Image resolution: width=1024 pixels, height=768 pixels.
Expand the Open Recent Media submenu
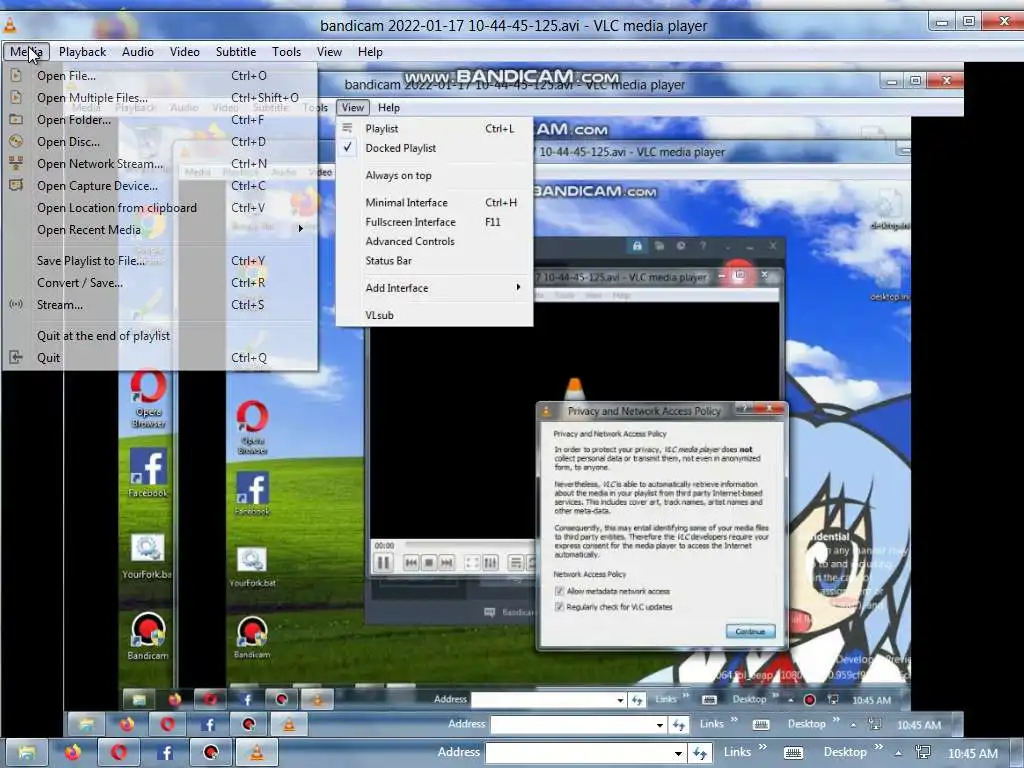[x=160, y=229]
